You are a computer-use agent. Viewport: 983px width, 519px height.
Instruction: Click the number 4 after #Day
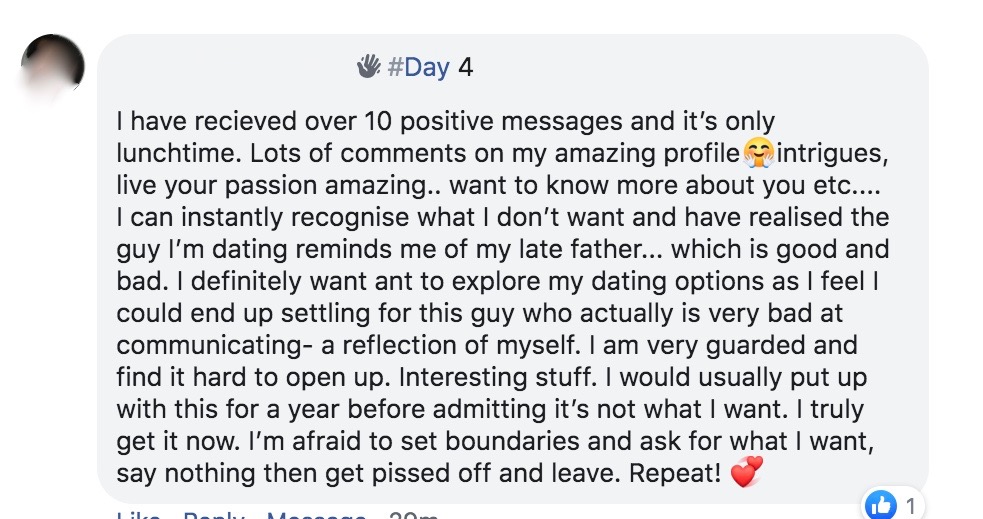click(x=465, y=68)
